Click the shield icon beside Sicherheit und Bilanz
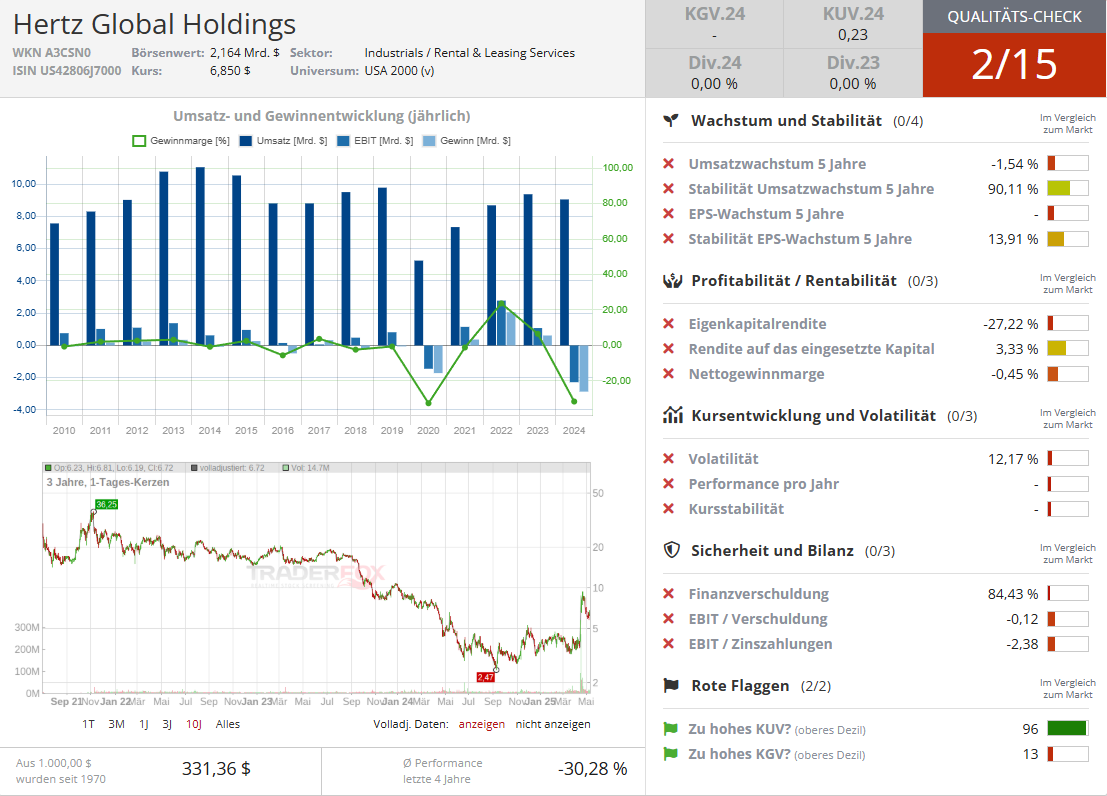The height and width of the screenshot is (796, 1107). click(671, 550)
